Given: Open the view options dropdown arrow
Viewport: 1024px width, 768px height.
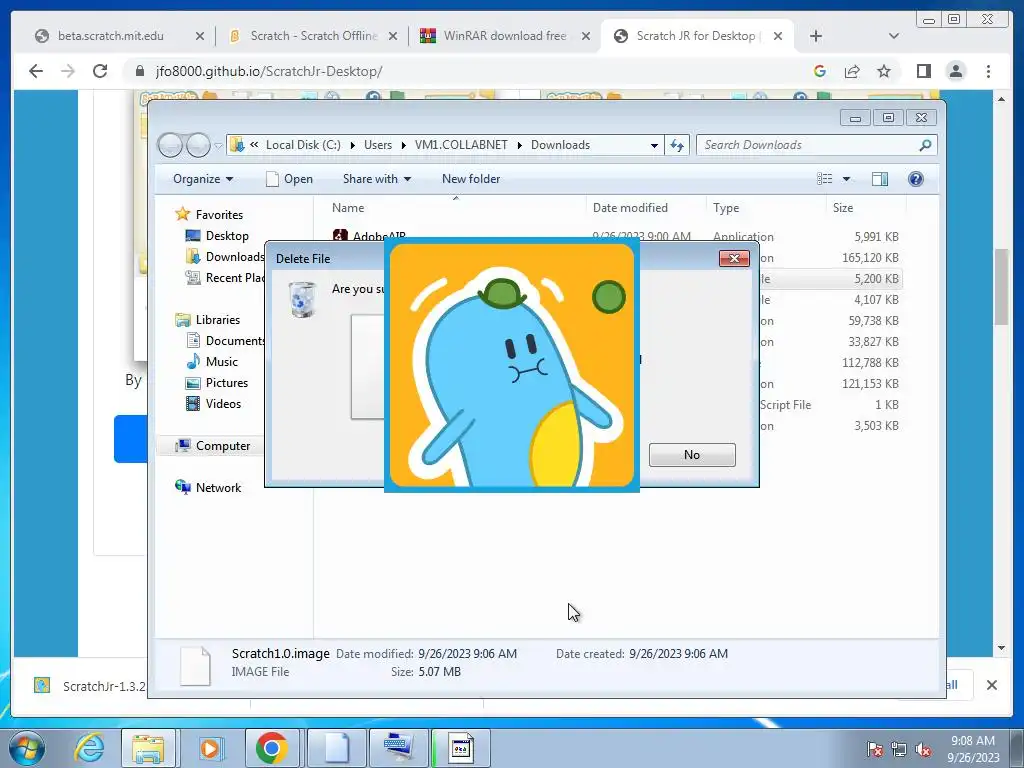Looking at the screenshot, I should click(846, 179).
